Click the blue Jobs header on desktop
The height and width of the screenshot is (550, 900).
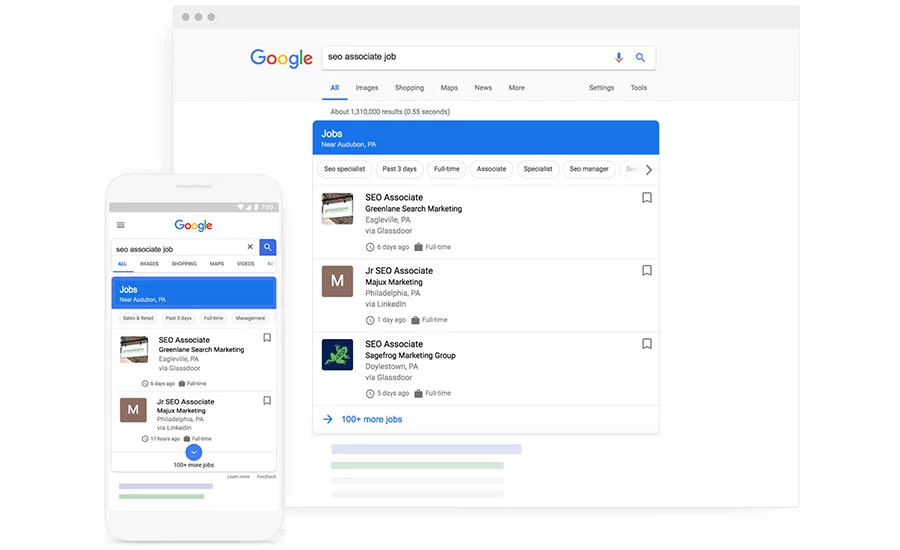[485, 138]
